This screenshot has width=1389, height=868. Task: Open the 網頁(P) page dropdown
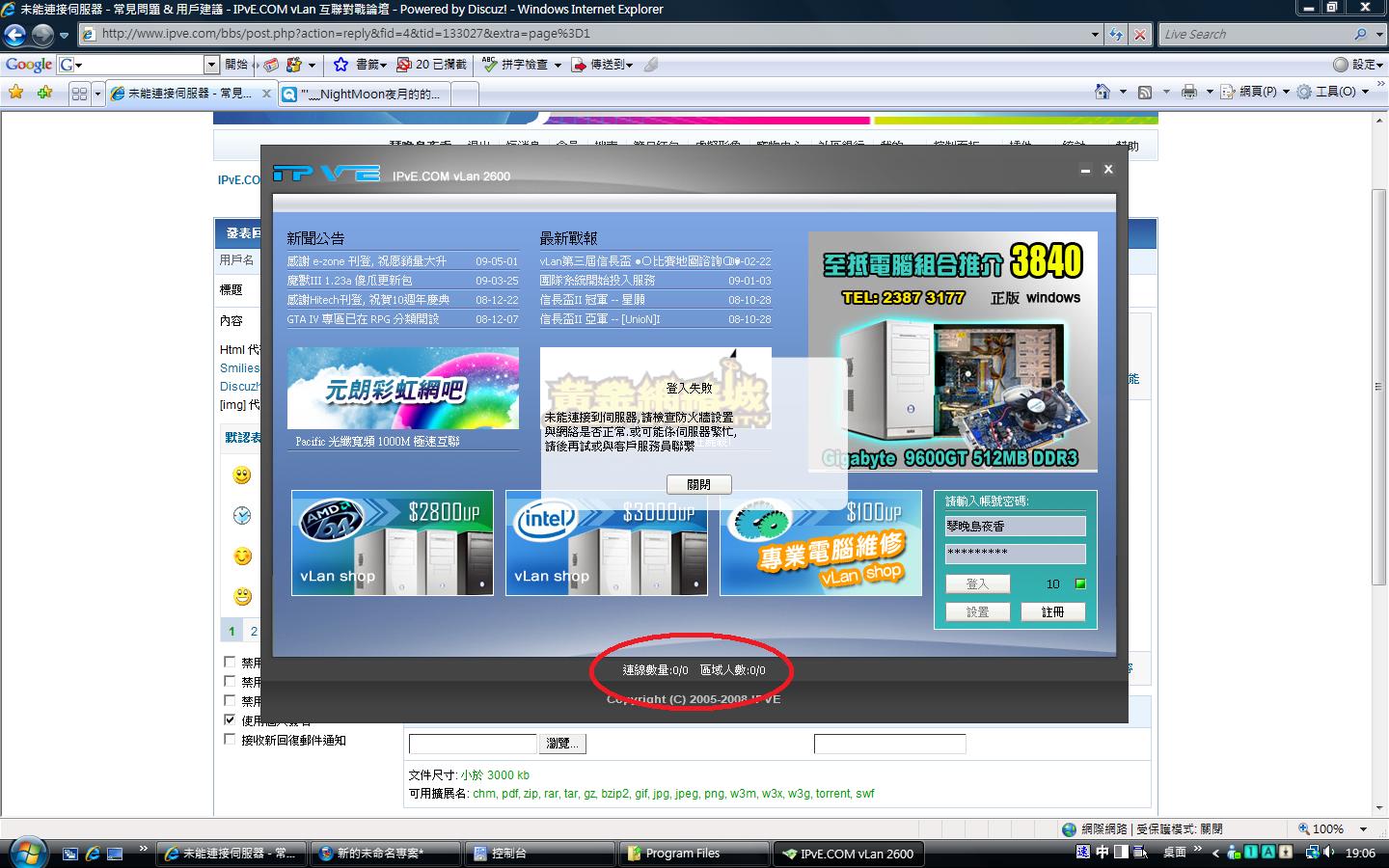pos(1257,92)
